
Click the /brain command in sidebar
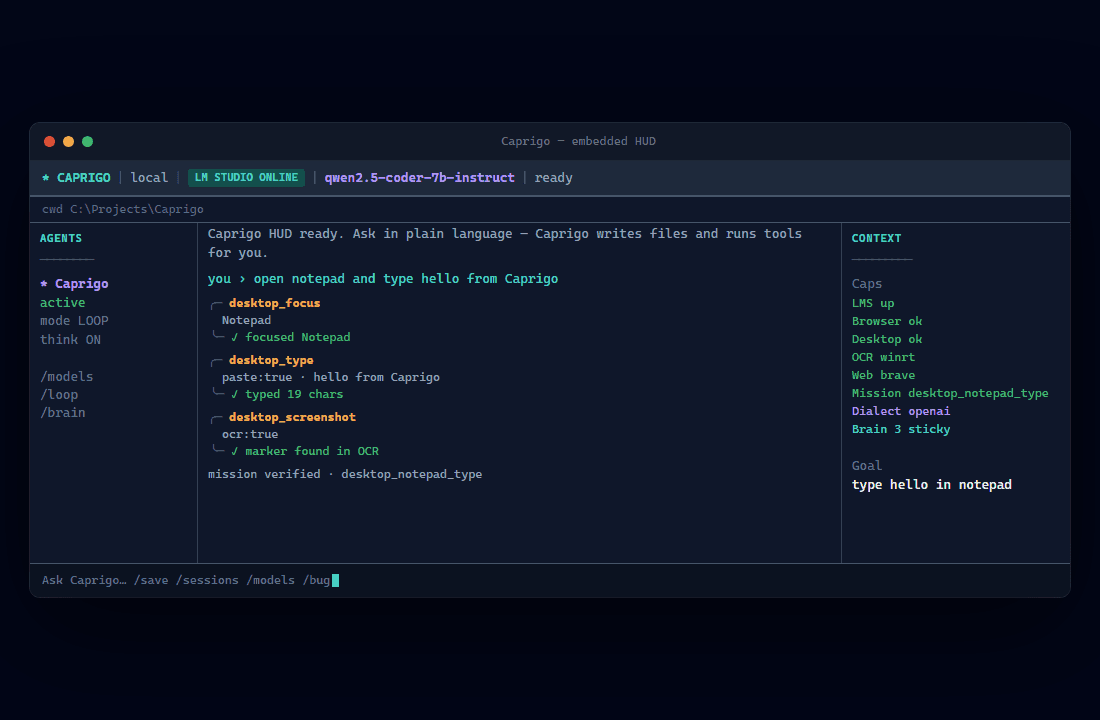pos(62,413)
